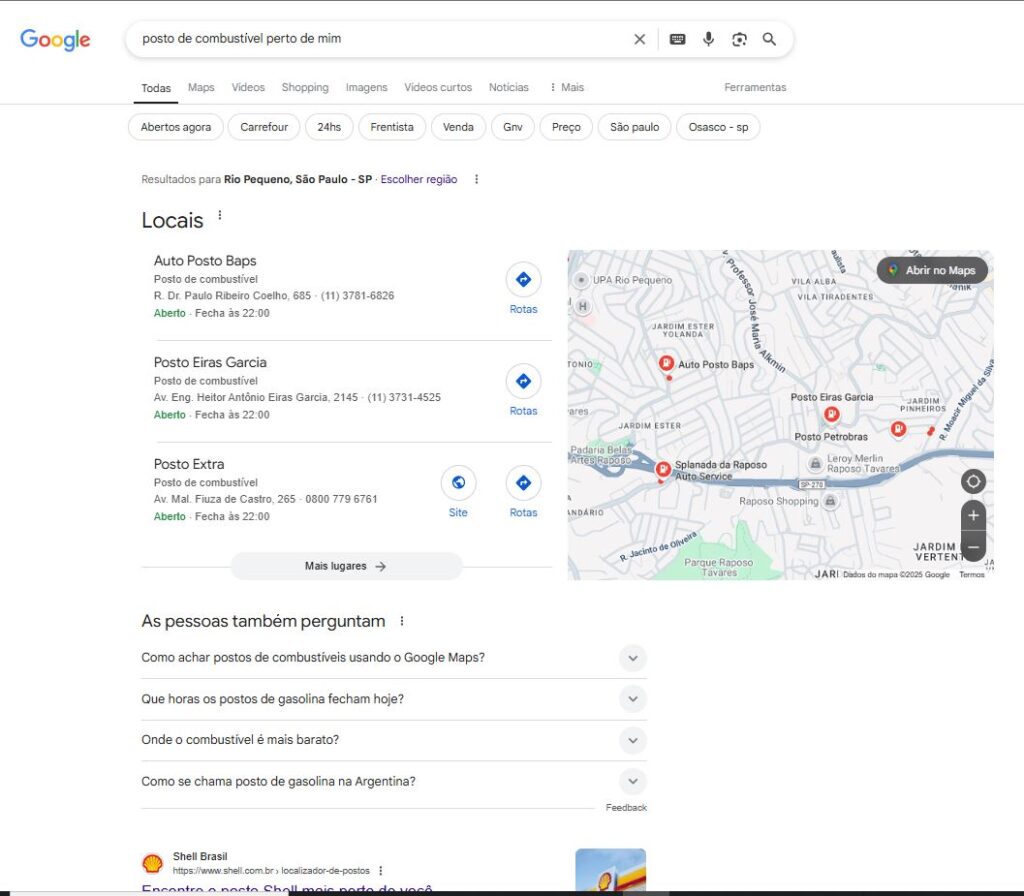1024x896 pixels.
Task: Get directions icon for Auto Posto Baps
Action: click(x=523, y=280)
